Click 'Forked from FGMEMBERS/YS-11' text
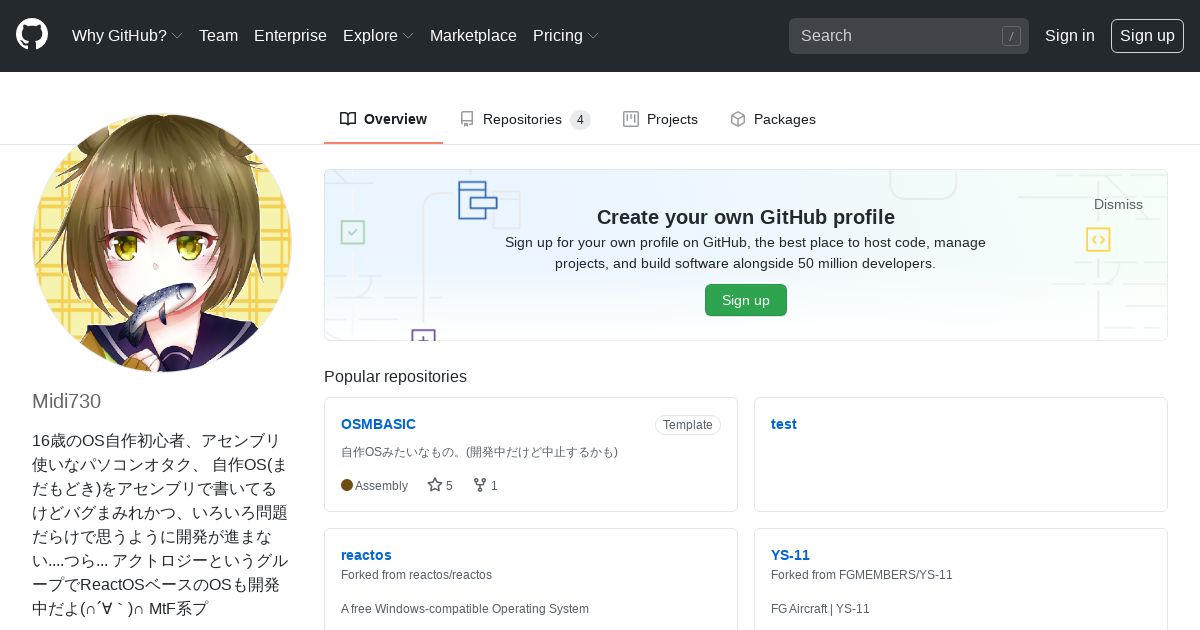 [x=862, y=575]
